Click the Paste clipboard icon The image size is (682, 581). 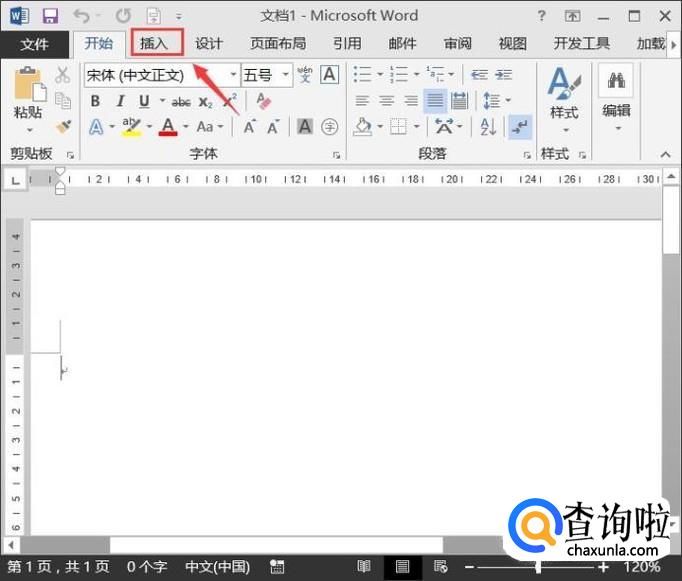(29, 83)
